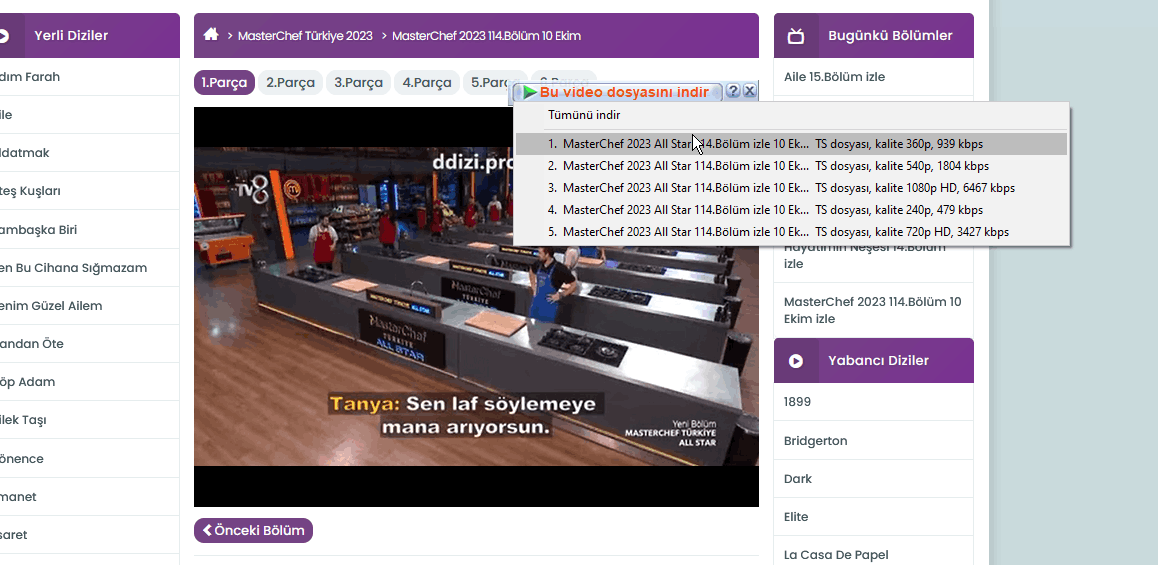
Task: Choose the 1080p HD, 6467 kbps option
Action: click(791, 188)
